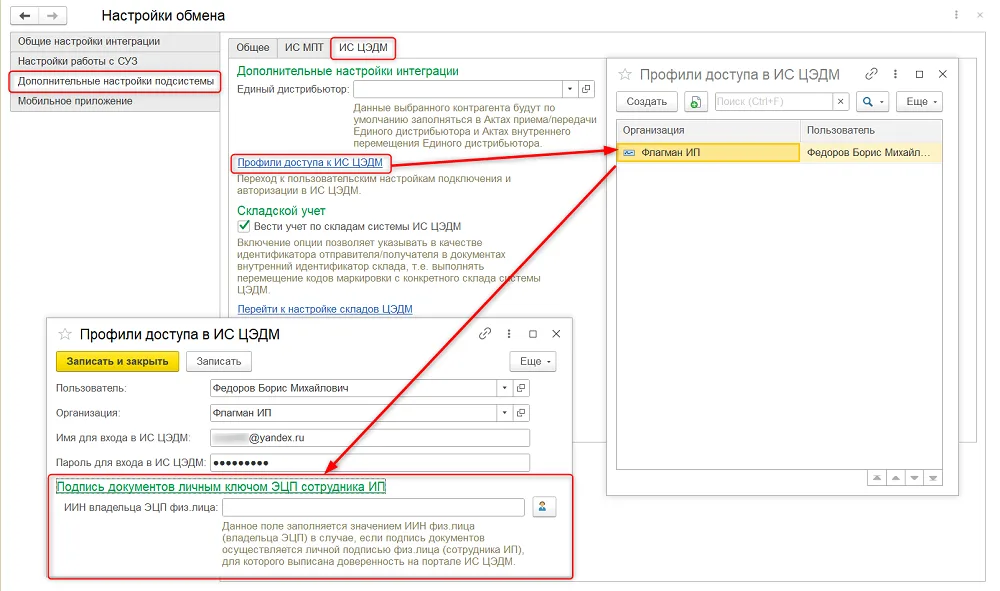The image size is (1000, 591).
Task: Open Перейти к настройке складов ЦЭДМ link
Action: point(325,309)
